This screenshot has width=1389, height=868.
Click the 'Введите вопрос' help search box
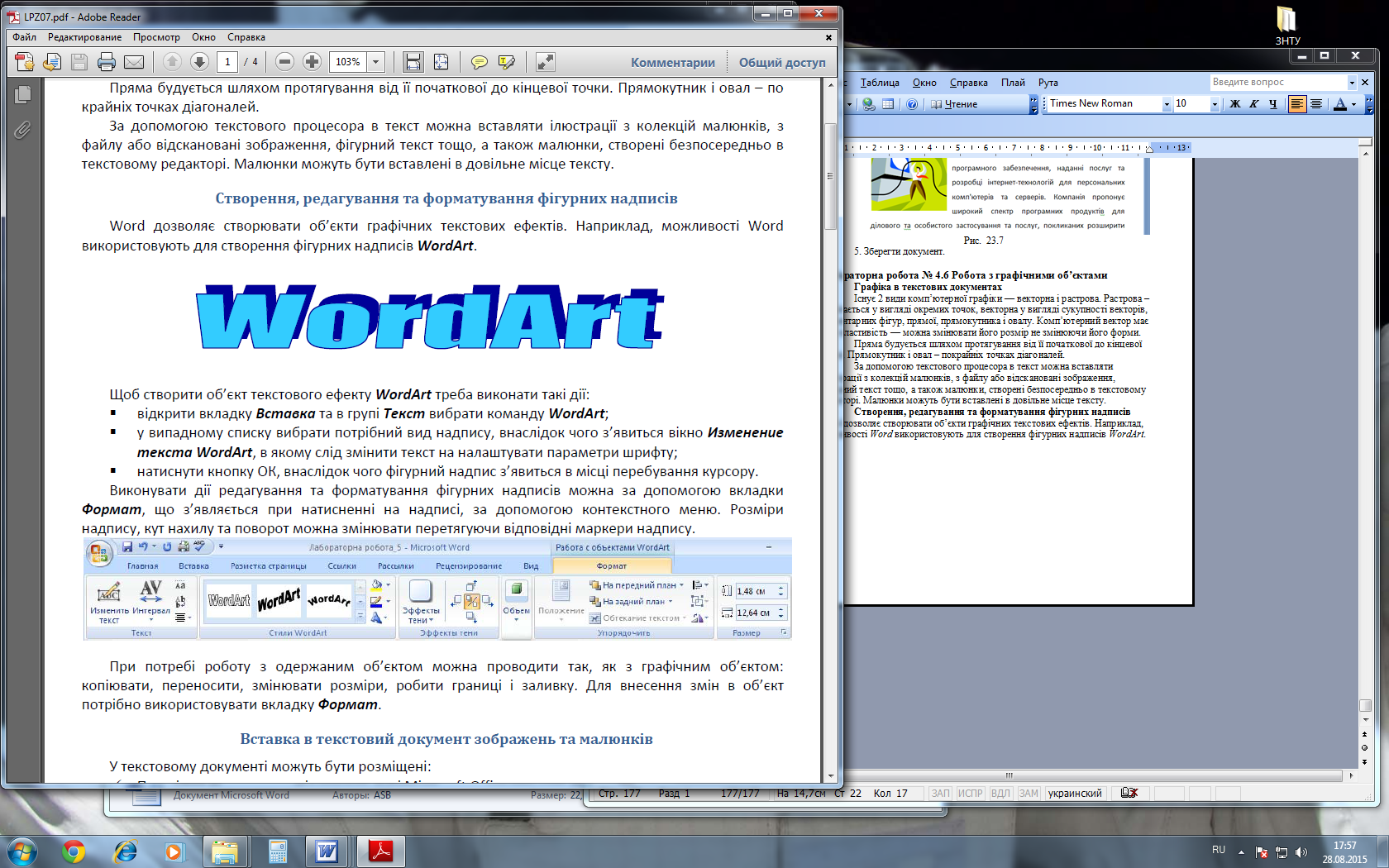click(1278, 82)
